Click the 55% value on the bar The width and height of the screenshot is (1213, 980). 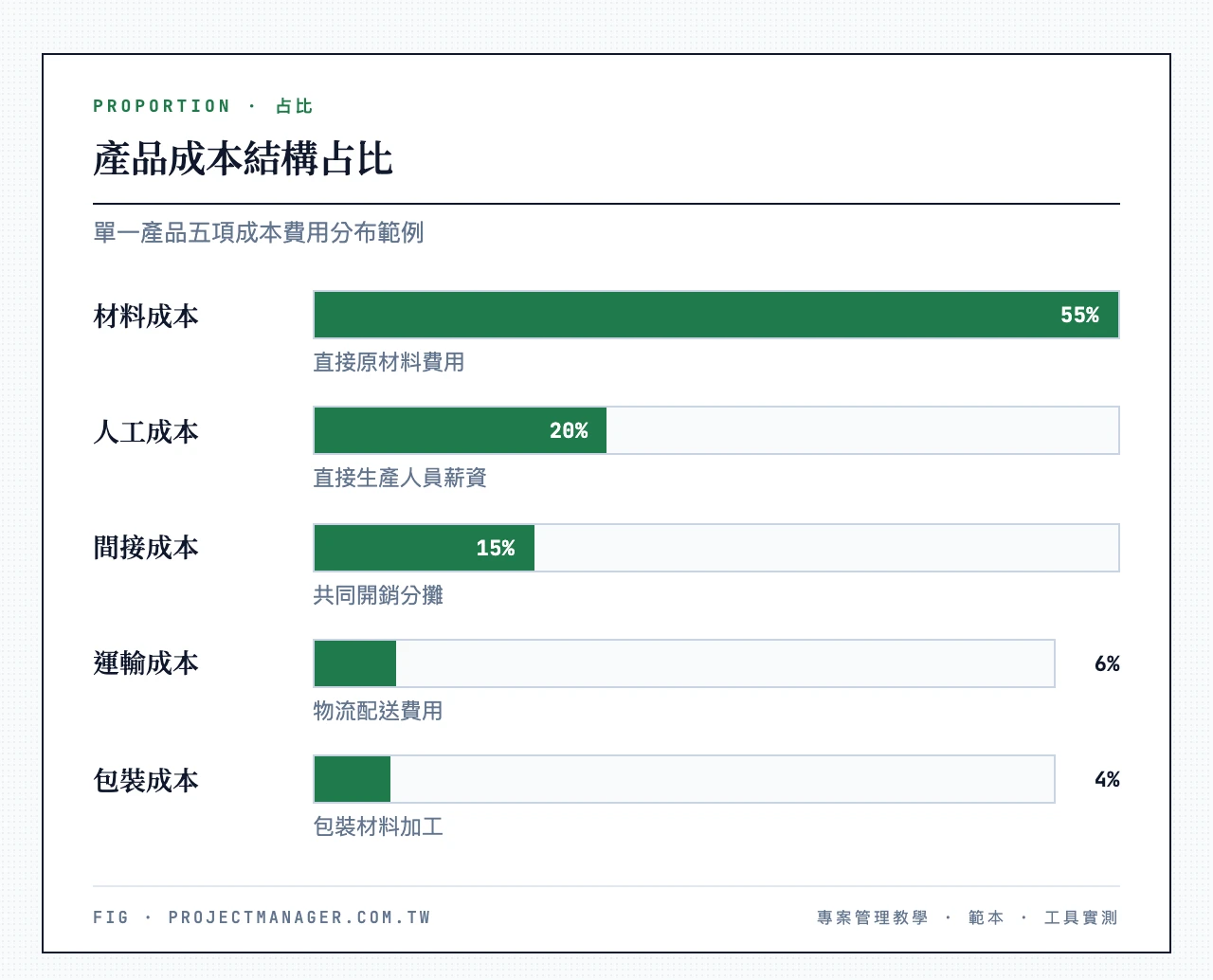[1079, 315]
